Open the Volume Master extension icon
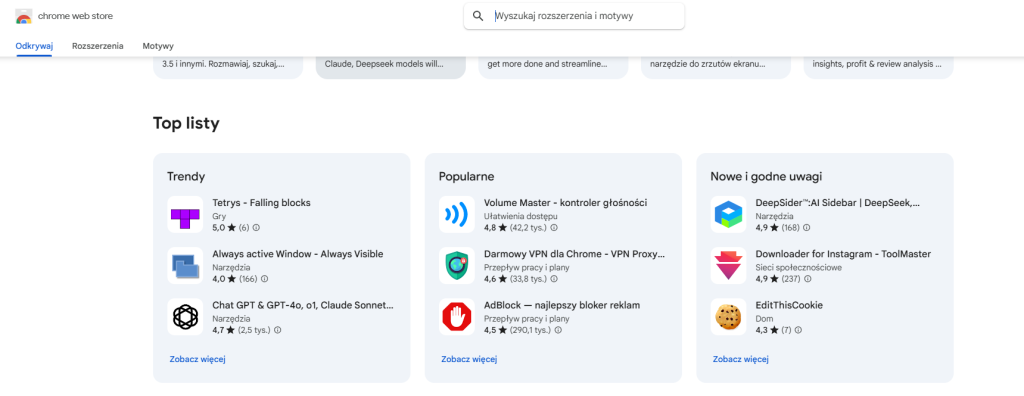Image resolution: width=1024 pixels, height=396 pixels. tap(456, 214)
